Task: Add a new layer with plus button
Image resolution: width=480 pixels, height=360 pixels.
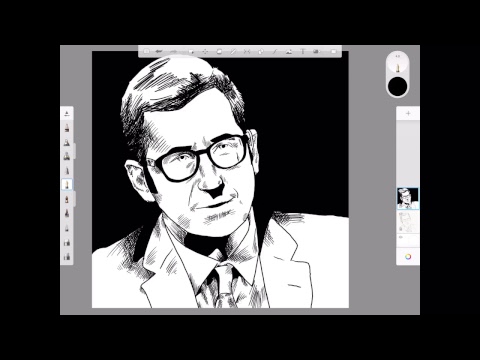Action: [x=408, y=114]
